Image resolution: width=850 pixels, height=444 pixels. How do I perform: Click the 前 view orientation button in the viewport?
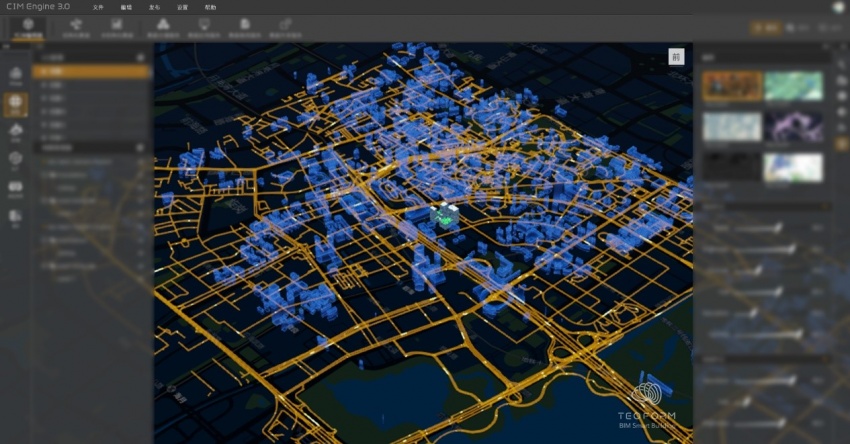(676, 56)
